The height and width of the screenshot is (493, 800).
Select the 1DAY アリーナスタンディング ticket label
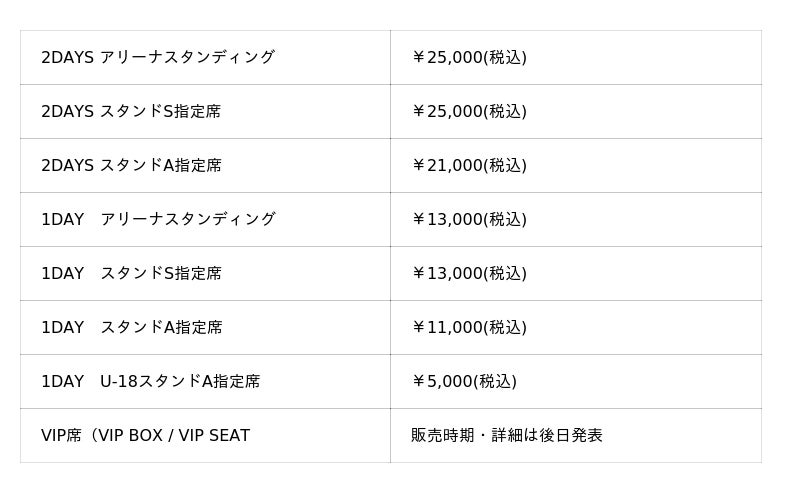click(158, 220)
